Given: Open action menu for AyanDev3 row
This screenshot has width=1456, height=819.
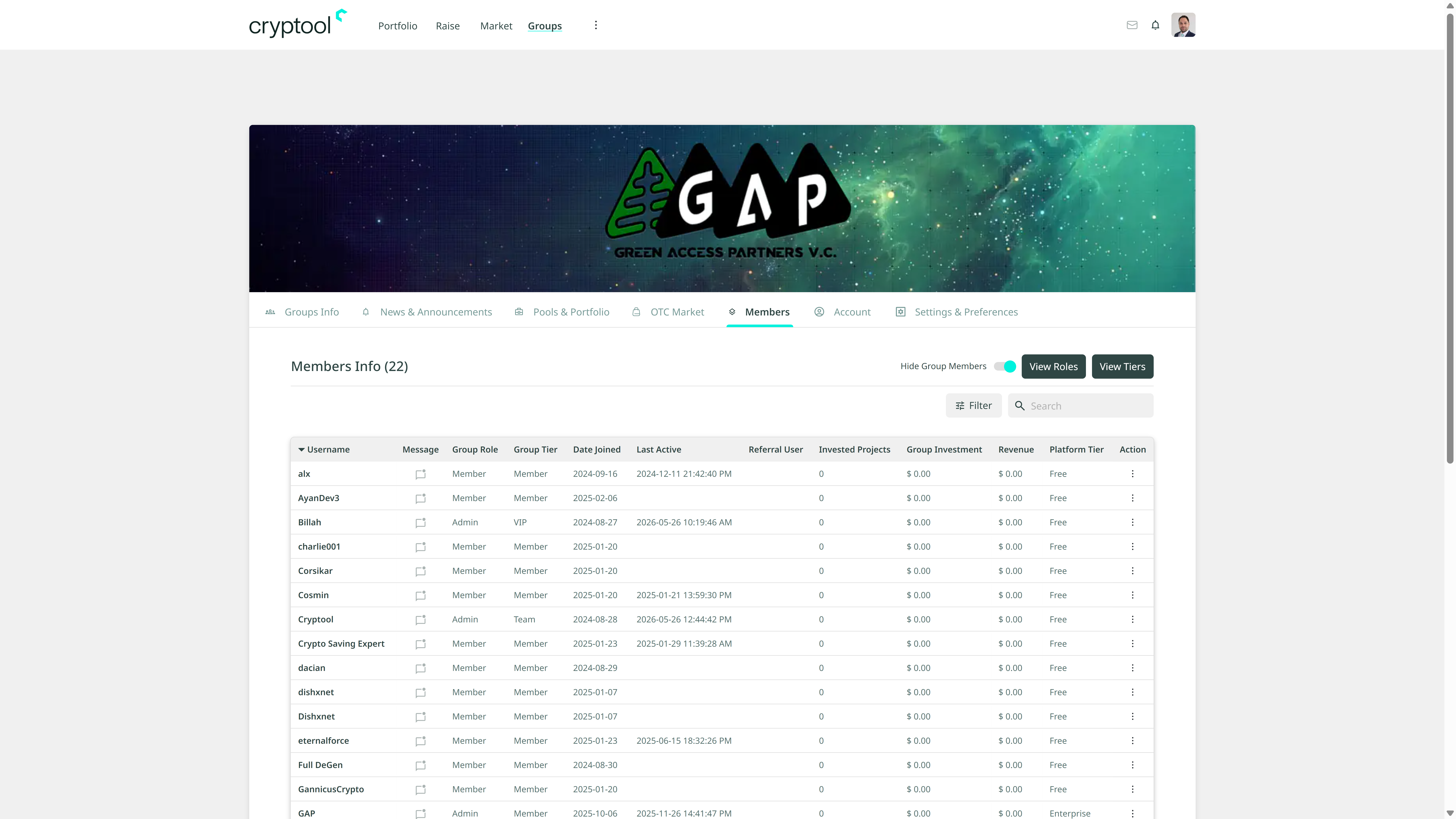Looking at the screenshot, I should pyautogui.click(x=1133, y=498).
